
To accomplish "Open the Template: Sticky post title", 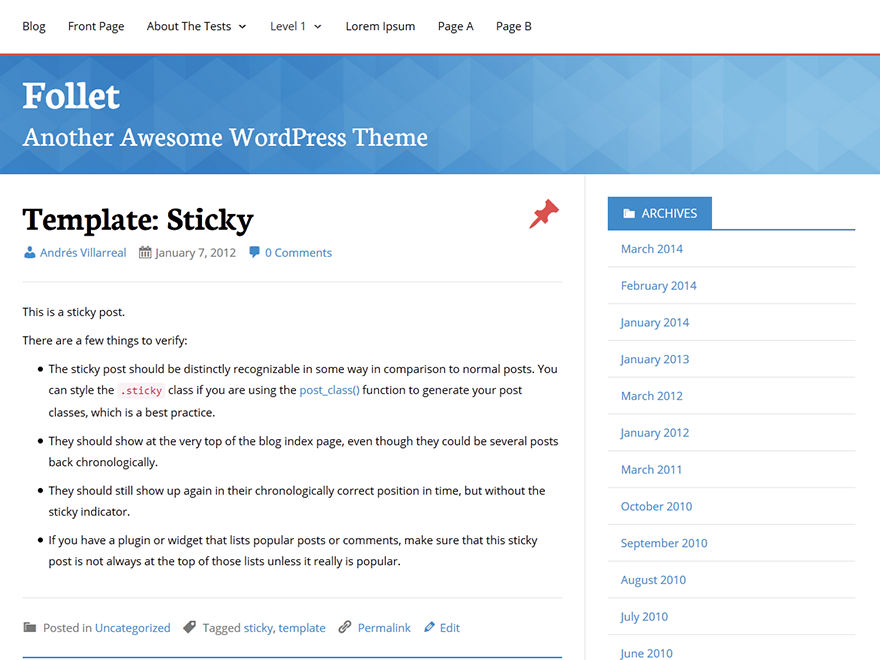I will click(x=138, y=219).
